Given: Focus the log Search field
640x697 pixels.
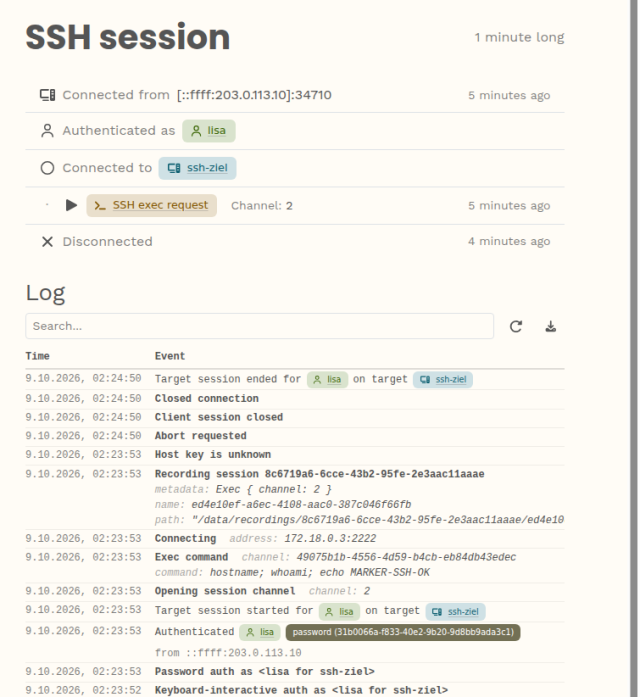Looking at the screenshot, I should pyautogui.click(x=260, y=326).
